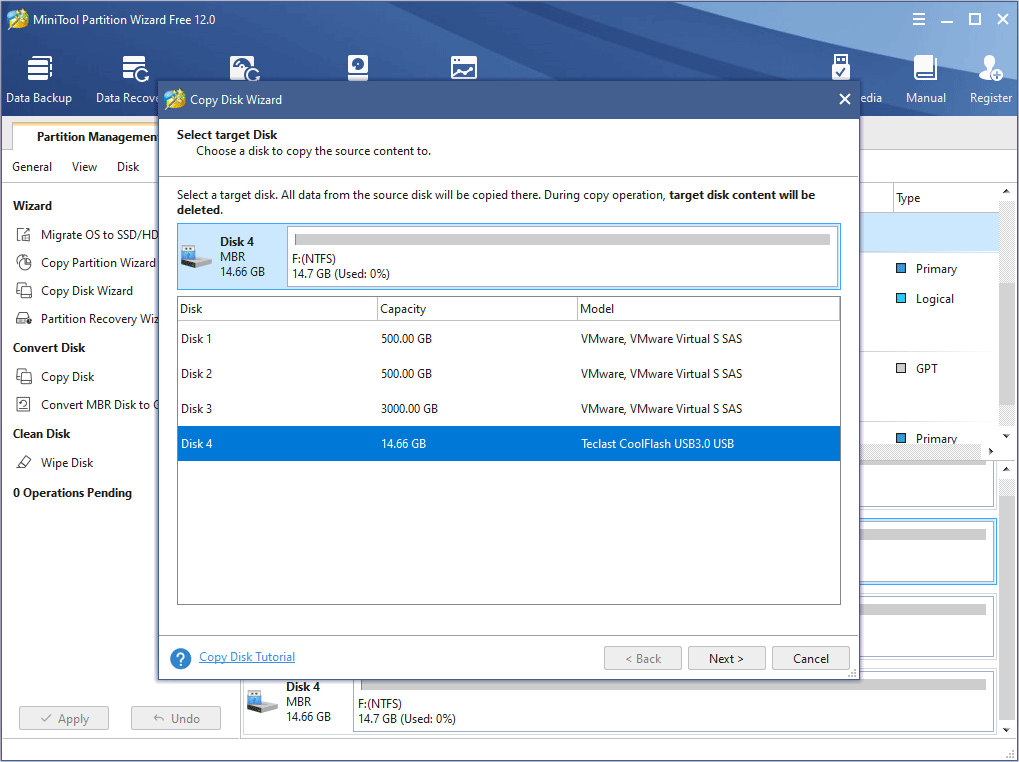This screenshot has height=762, width=1019.
Task: Click the Copy Partition Wizard sidebar icon
Action: click(24, 262)
